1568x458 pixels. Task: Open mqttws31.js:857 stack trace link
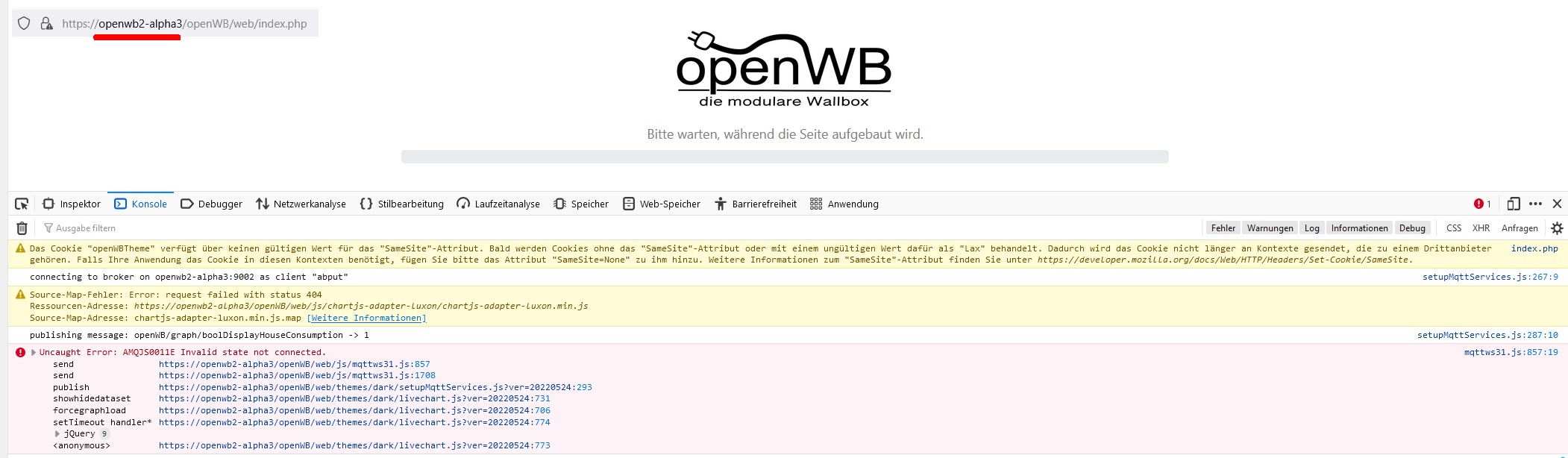[x=294, y=364]
